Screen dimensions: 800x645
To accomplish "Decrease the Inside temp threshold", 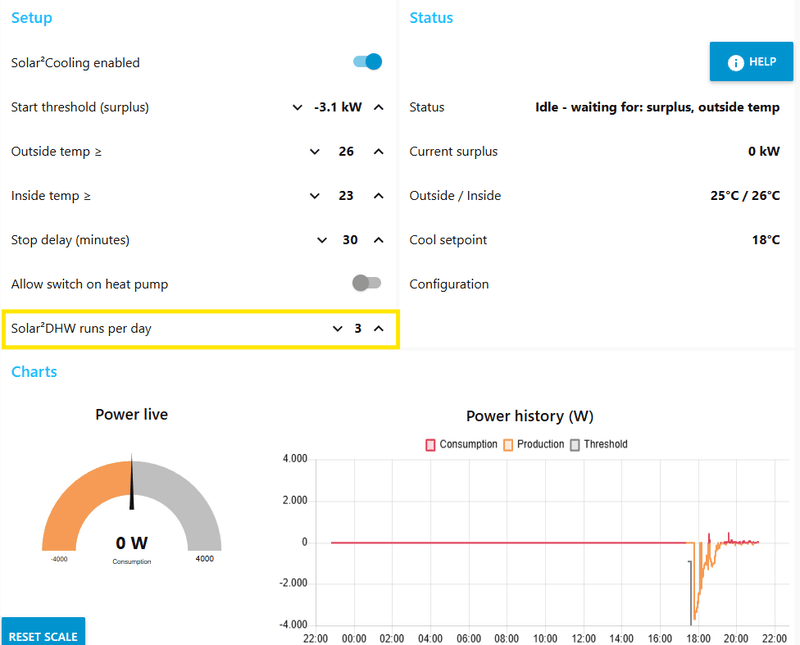I will click(x=315, y=196).
